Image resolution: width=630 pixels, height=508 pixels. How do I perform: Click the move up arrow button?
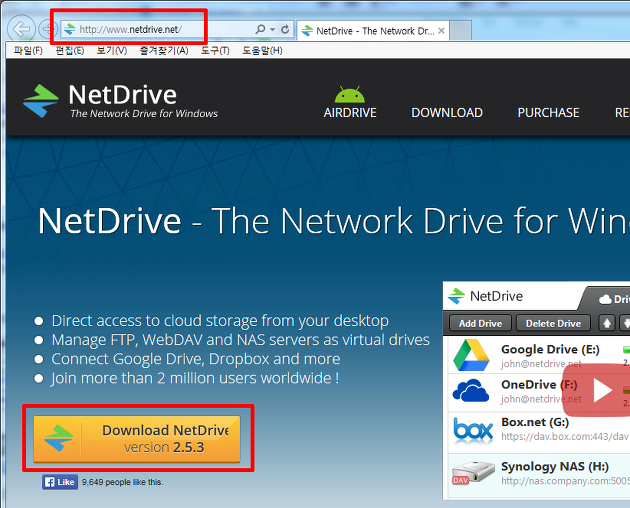[x=607, y=323]
